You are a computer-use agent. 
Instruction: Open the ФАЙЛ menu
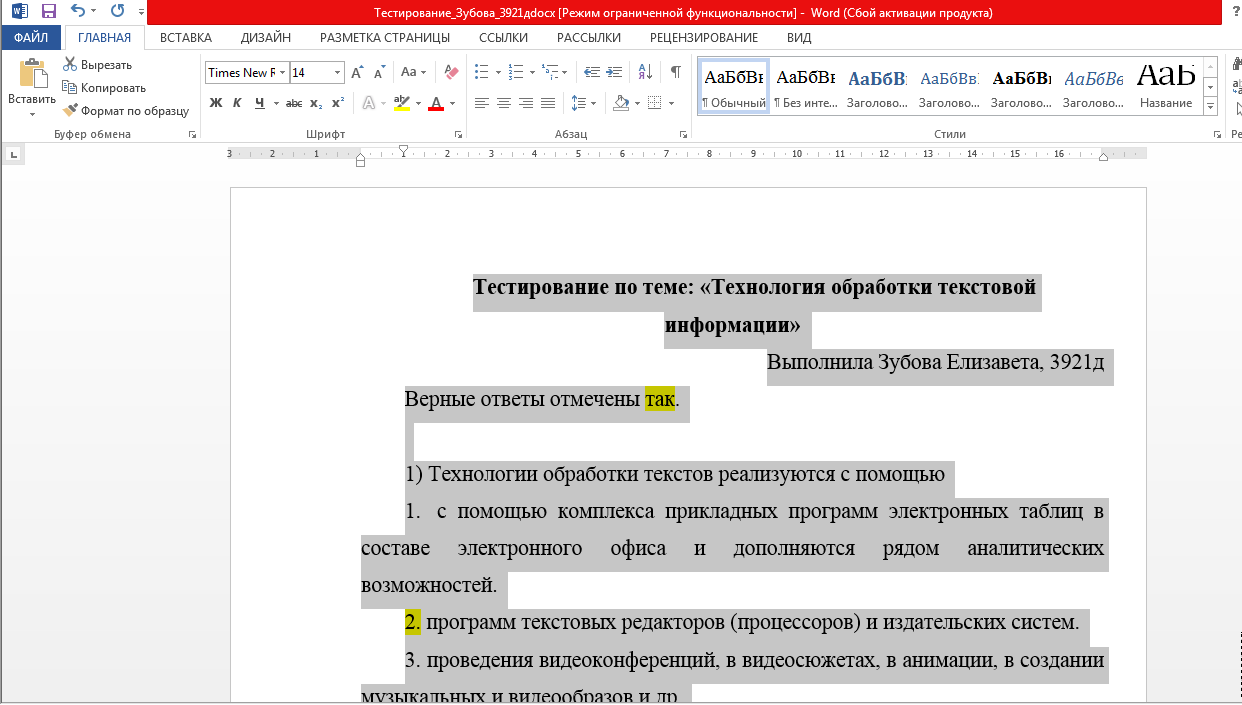[31, 38]
